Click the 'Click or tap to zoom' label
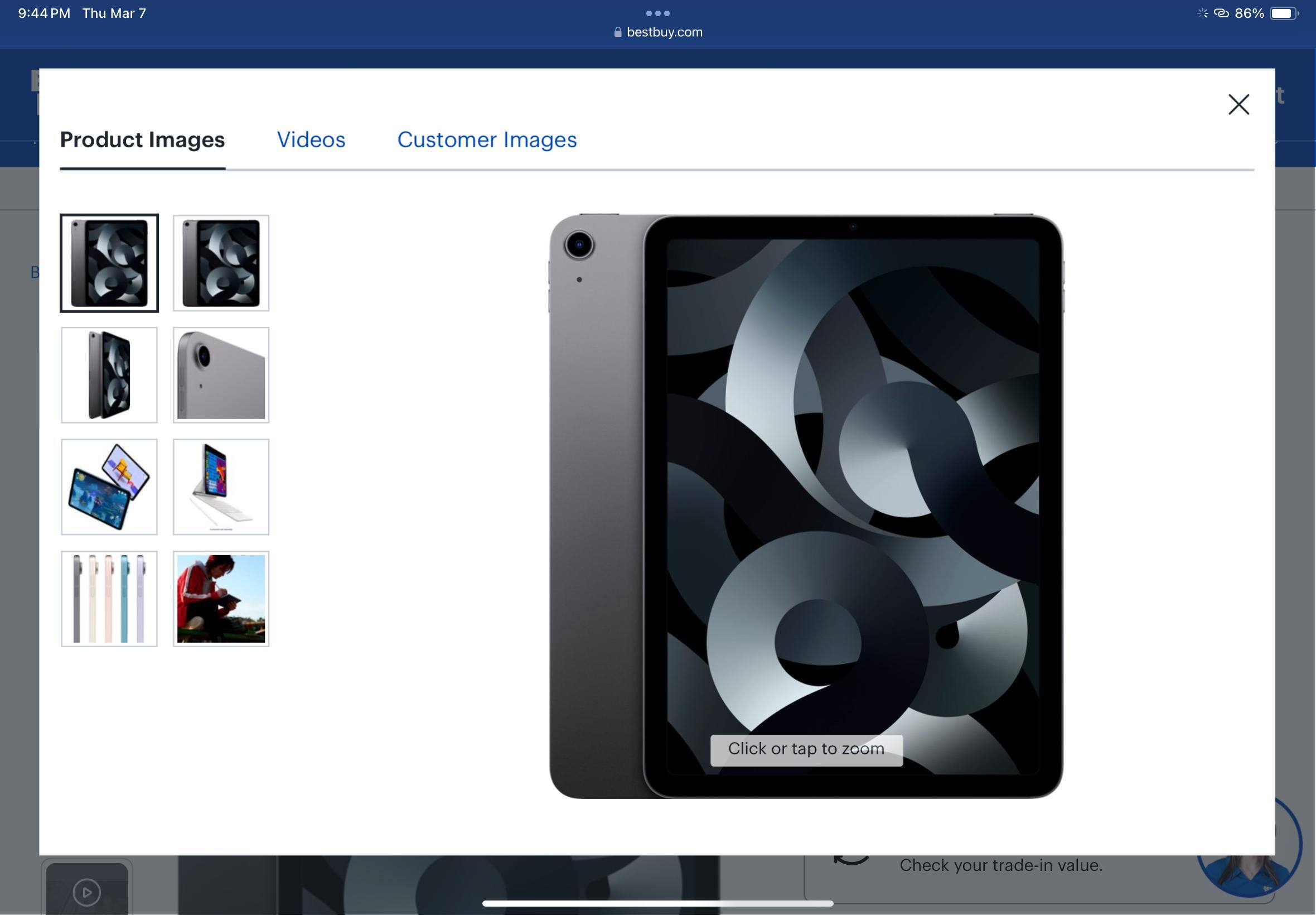Image resolution: width=1316 pixels, height=915 pixels. pos(806,750)
